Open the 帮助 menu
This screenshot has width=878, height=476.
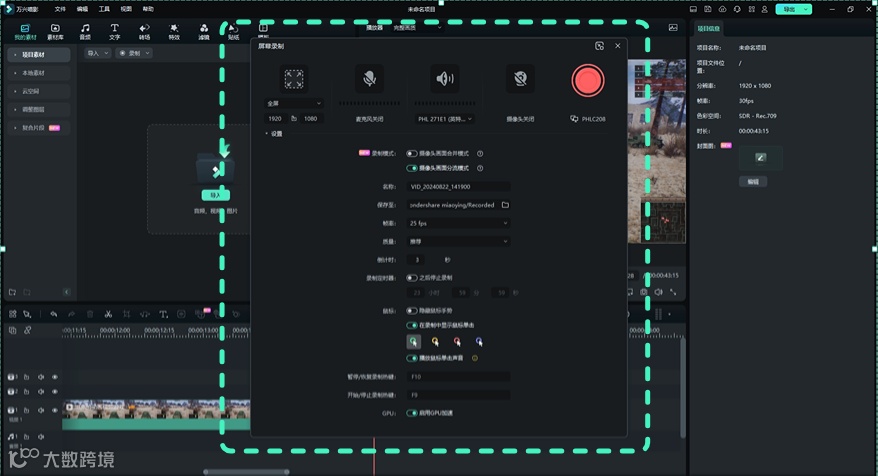(x=148, y=9)
